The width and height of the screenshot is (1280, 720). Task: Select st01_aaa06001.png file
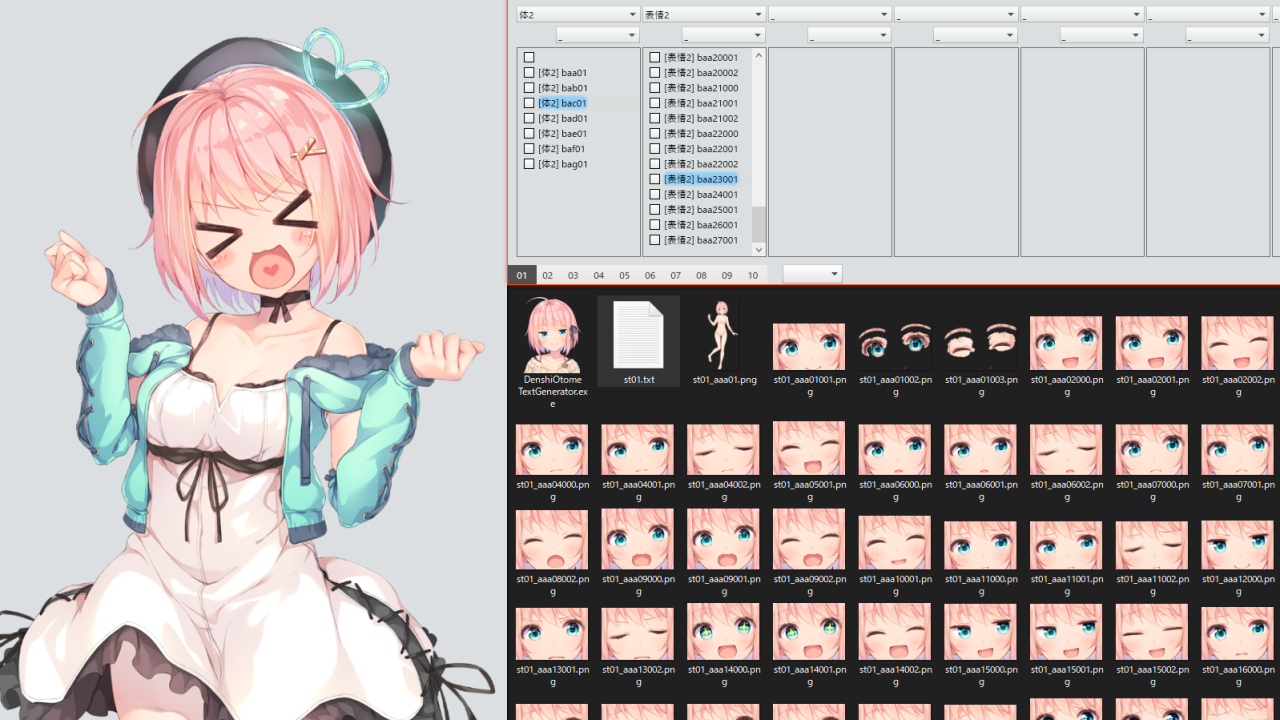pos(981,449)
